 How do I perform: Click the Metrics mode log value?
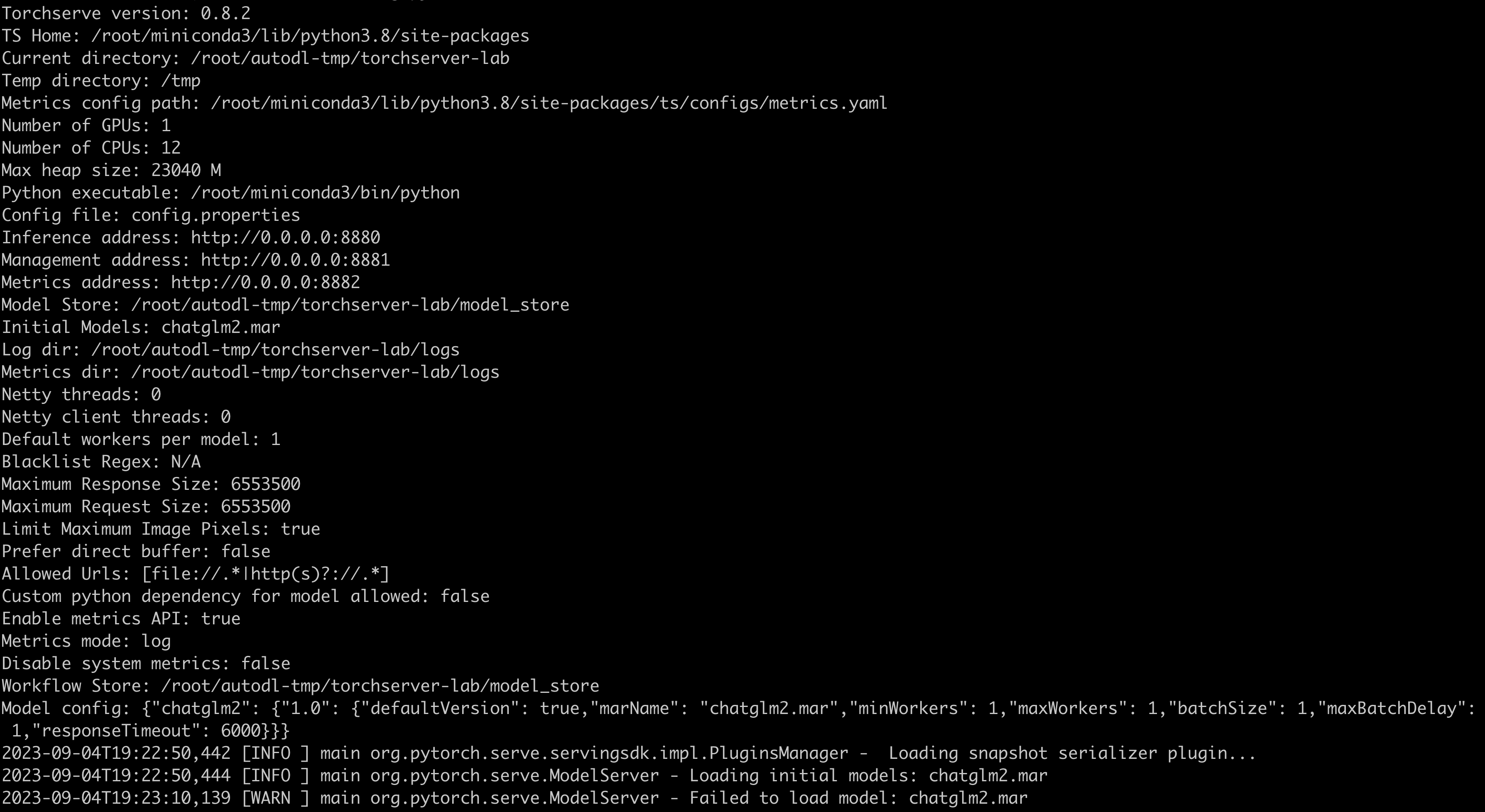click(x=156, y=641)
